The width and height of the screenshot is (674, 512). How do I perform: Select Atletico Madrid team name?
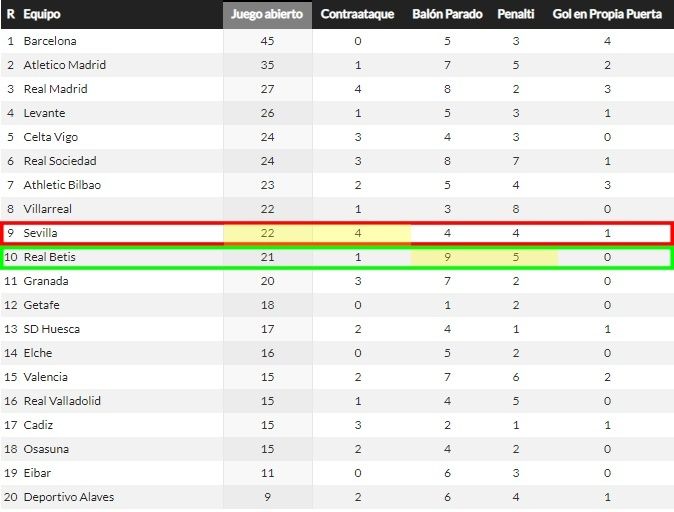coord(65,65)
